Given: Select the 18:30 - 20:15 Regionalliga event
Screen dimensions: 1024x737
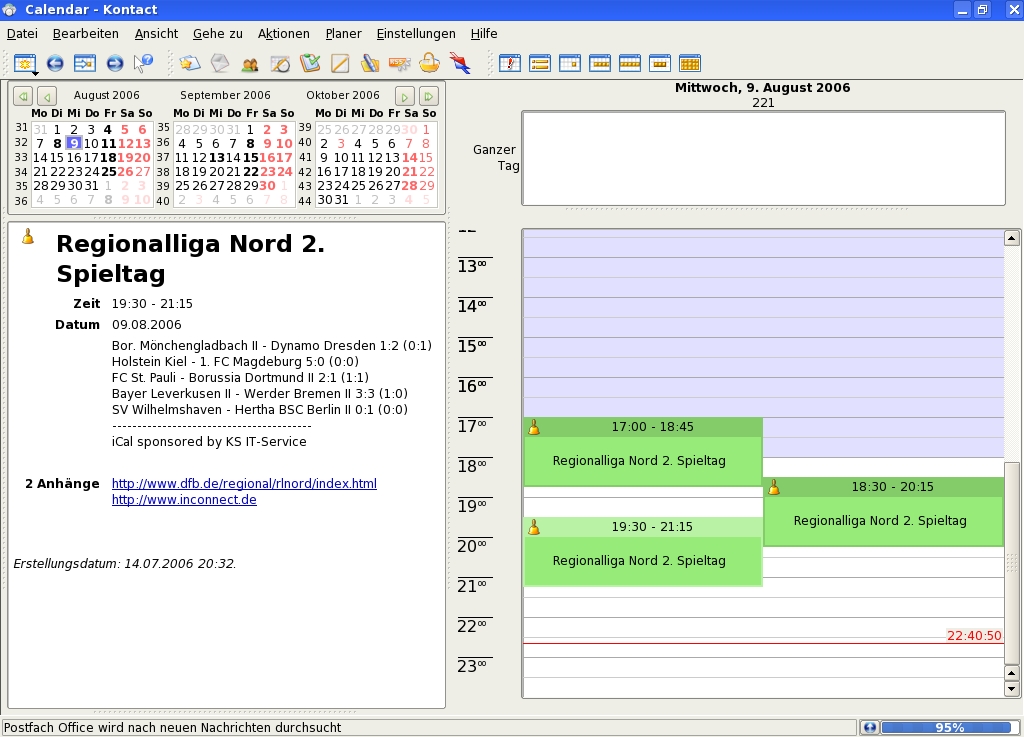Looking at the screenshot, I should pyautogui.click(x=883, y=512).
